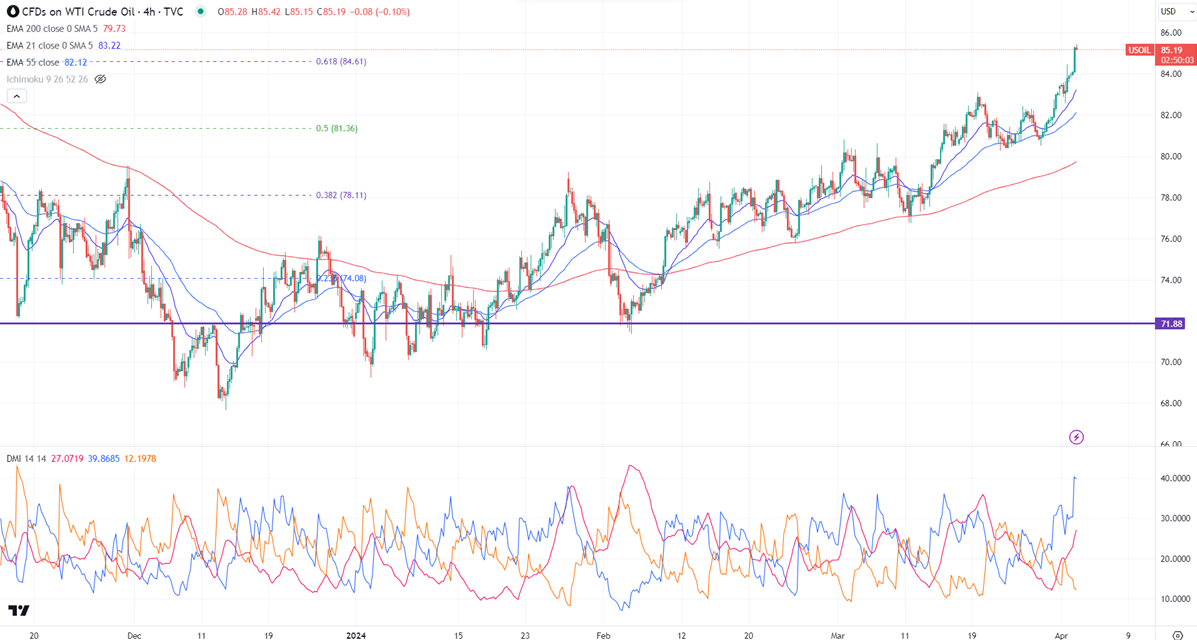Open the CFDs on WTI Crude Oil title
Screen dimensions: 1197x640
click(x=103, y=11)
